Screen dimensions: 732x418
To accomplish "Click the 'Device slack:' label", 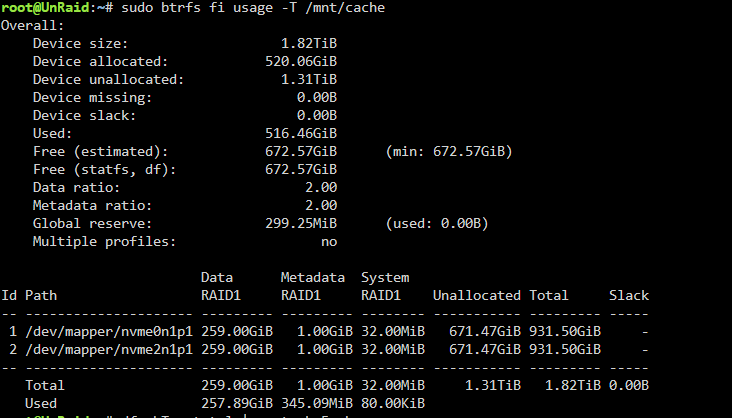I will click(84, 115).
